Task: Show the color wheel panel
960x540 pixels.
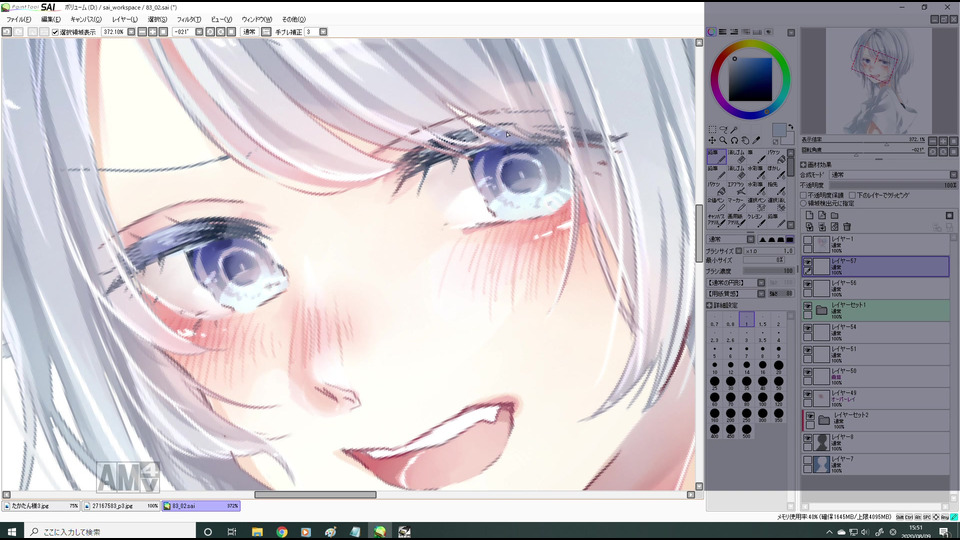Action: (711, 32)
